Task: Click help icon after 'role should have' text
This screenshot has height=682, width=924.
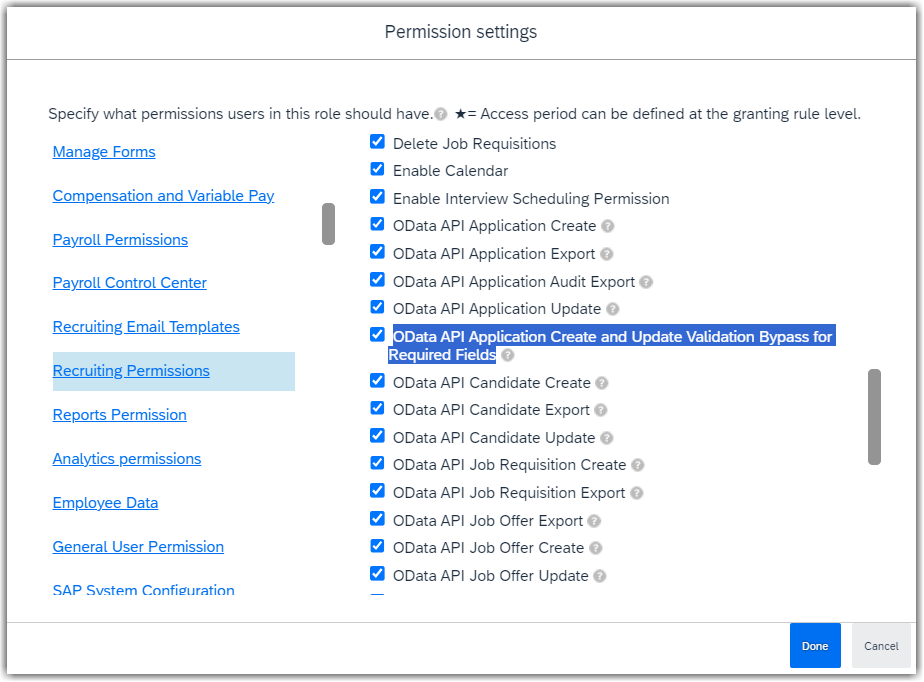Action: [441, 114]
